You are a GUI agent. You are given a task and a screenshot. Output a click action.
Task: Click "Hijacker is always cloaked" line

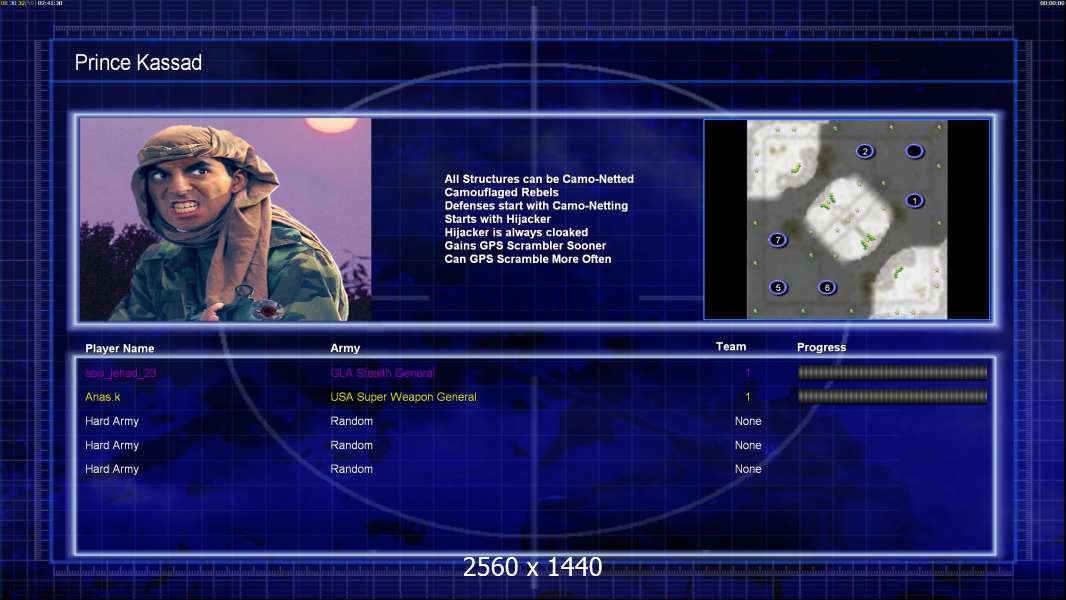tap(517, 232)
